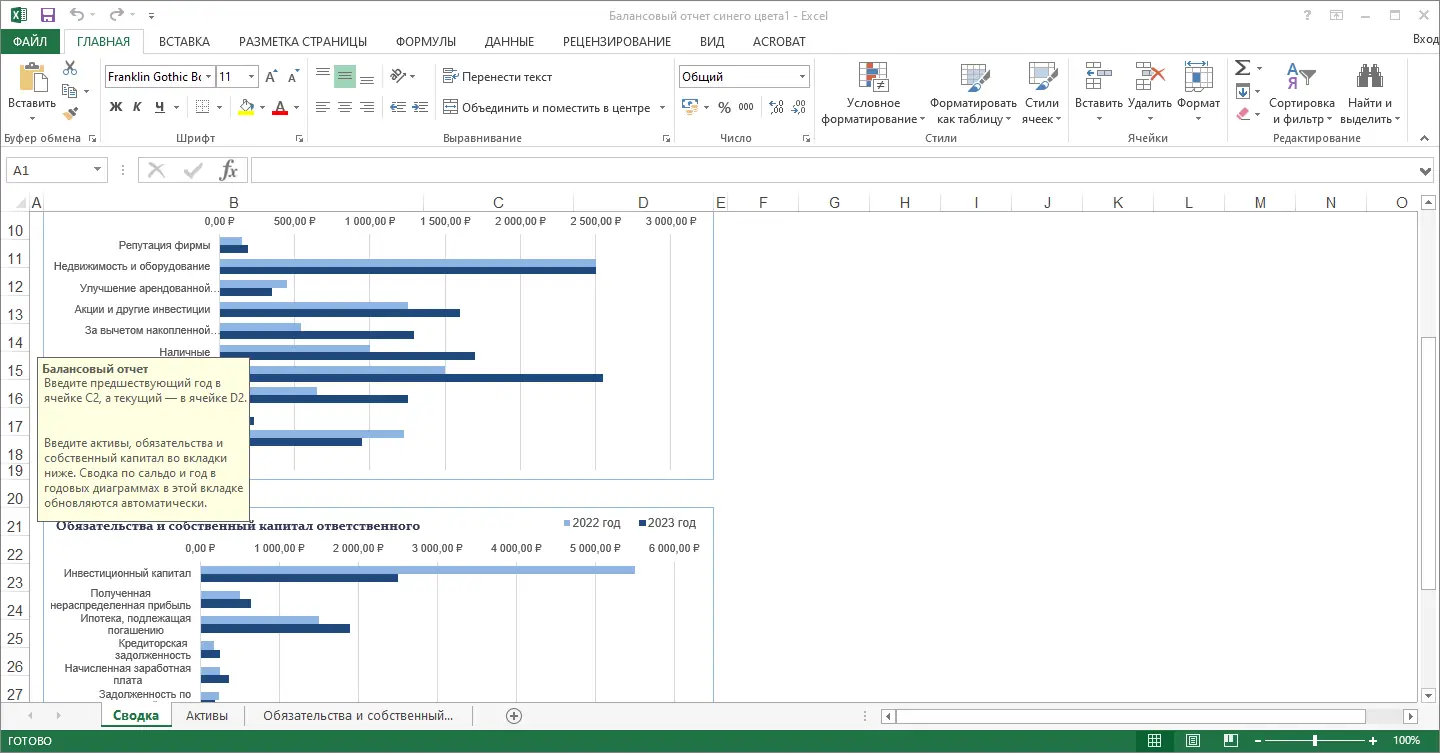Image resolution: width=1440 pixels, height=753 pixels.
Task: Switch to the ВСТАВКА ribbon tab
Action: point(184,41)
